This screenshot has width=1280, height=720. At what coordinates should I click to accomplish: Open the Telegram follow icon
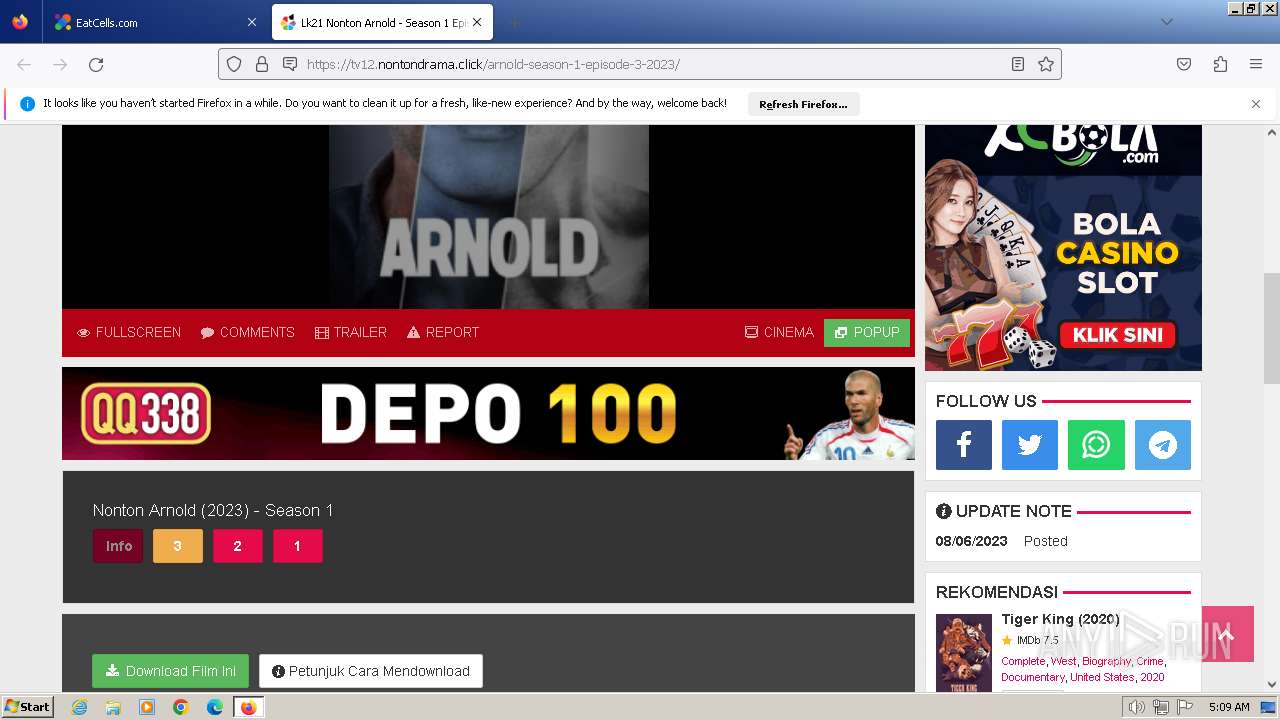click(x=1163, y=445)
